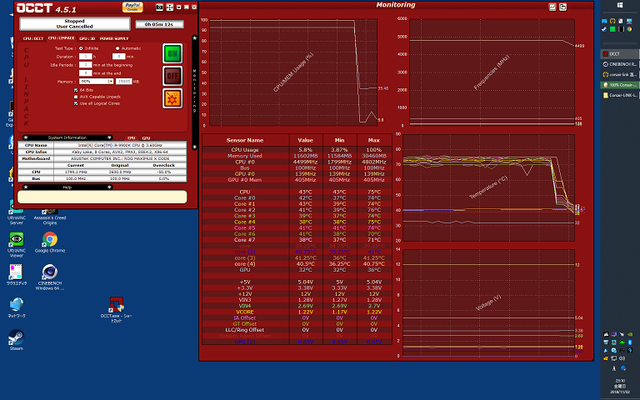Open the Memory percentage dropdown
640x400 pixels.
[x=96, y=82]
